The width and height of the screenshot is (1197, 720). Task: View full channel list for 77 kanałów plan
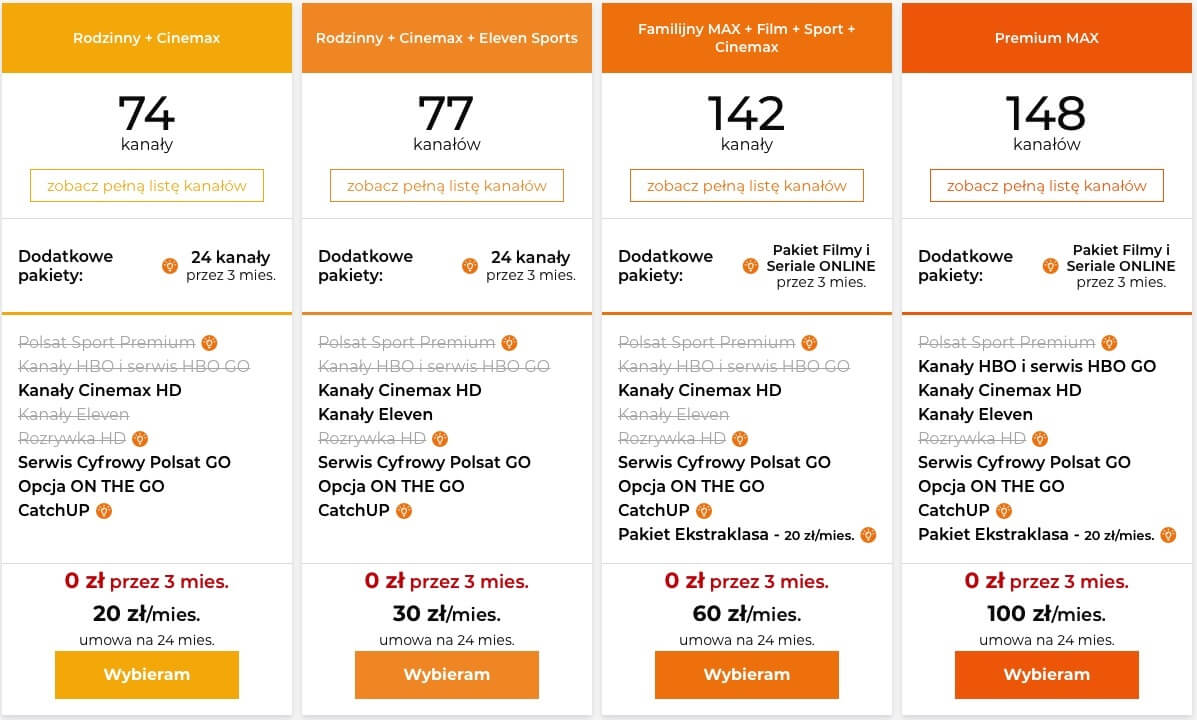pos(447,186)
